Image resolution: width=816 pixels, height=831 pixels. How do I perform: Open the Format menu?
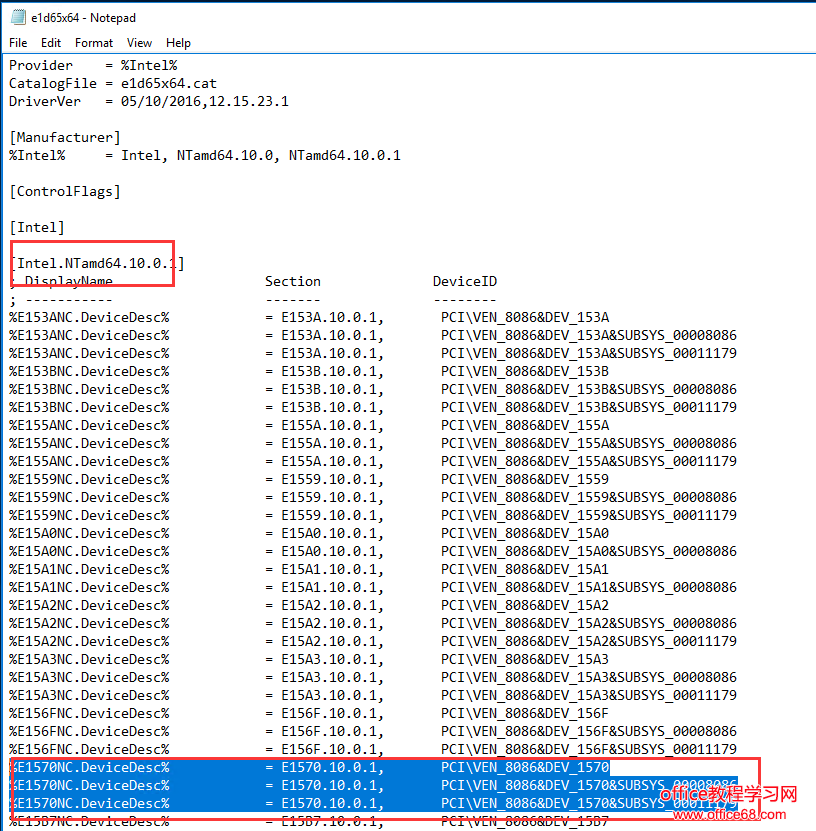tap(93, 43)
